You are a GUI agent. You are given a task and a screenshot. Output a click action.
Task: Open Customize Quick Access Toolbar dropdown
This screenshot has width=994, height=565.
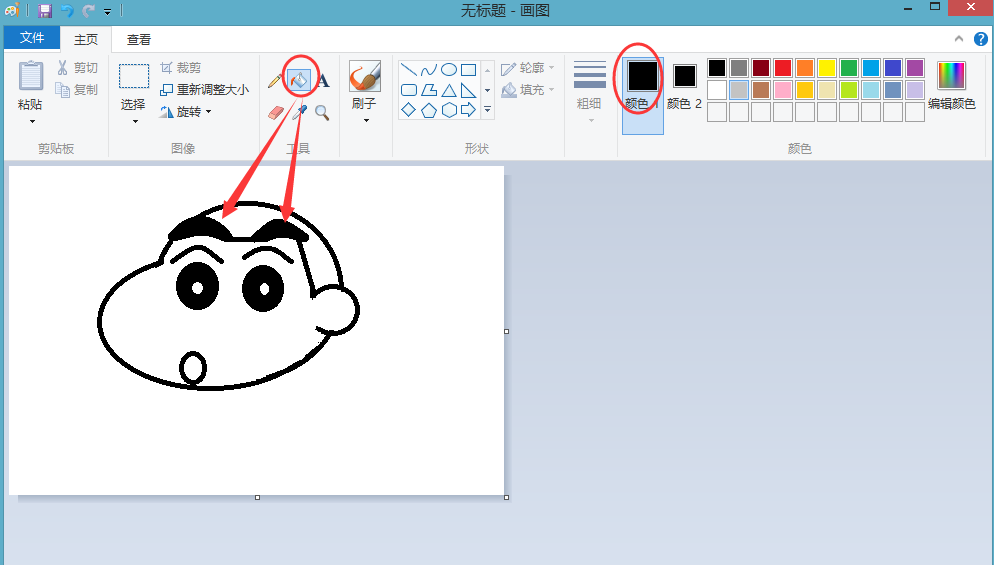[107, 11]
